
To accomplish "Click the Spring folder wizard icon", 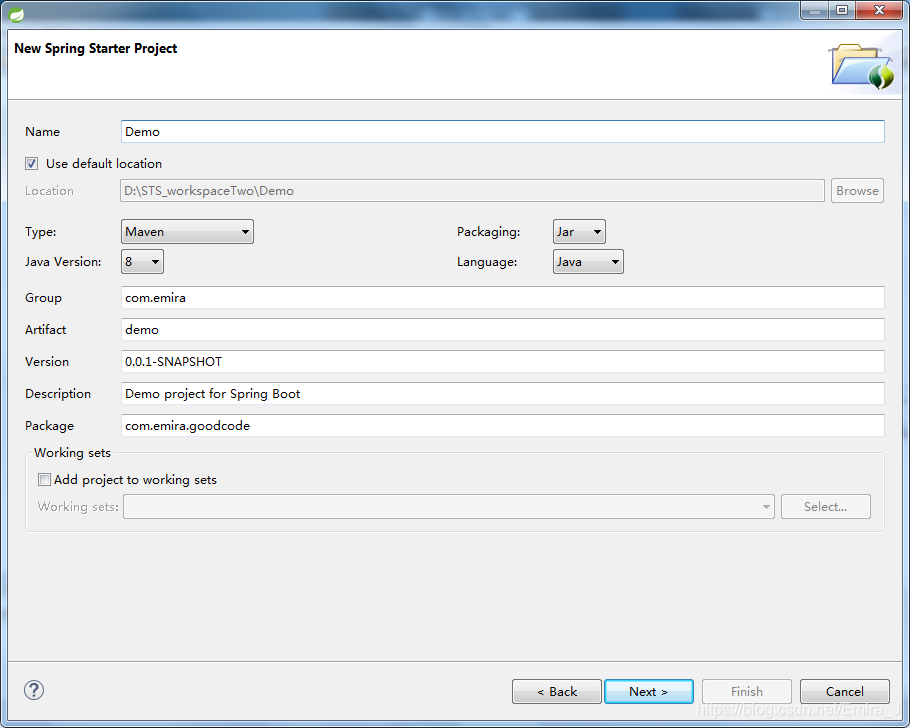I will [862, 67].
